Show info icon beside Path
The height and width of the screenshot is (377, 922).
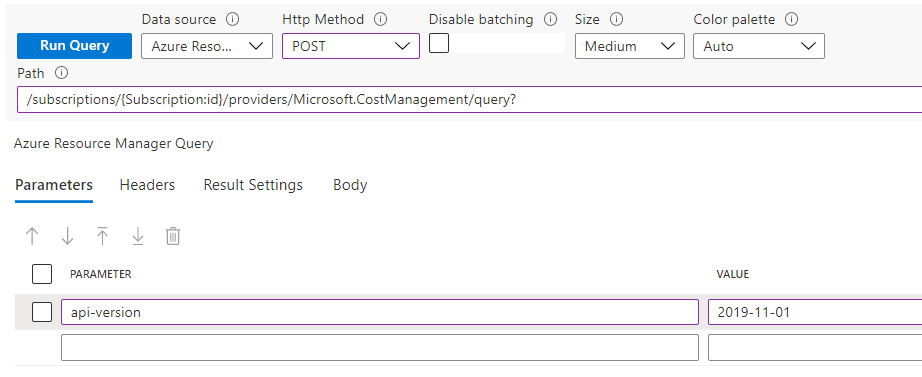[x=61, y=73]
